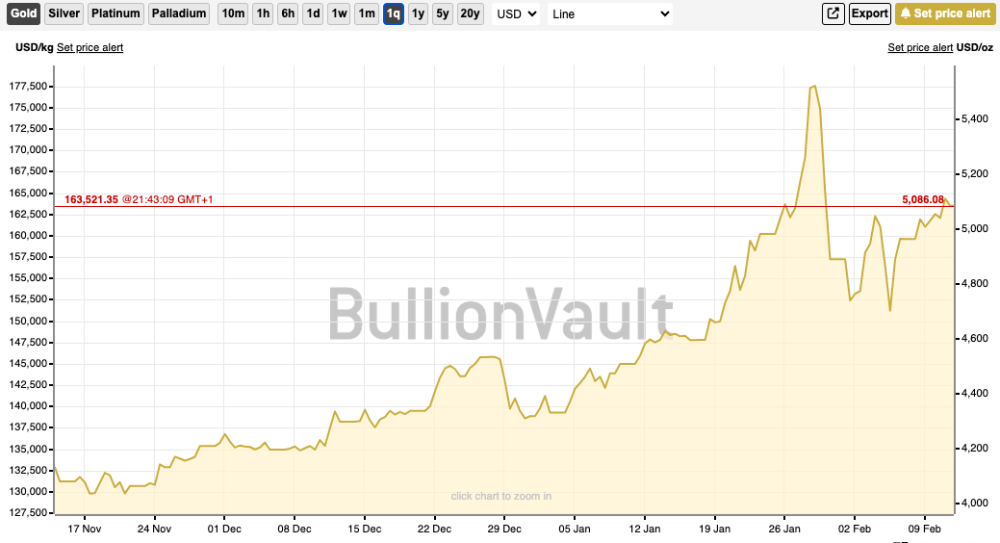Open the chart pop-out icon beside Export

point(833,14)
